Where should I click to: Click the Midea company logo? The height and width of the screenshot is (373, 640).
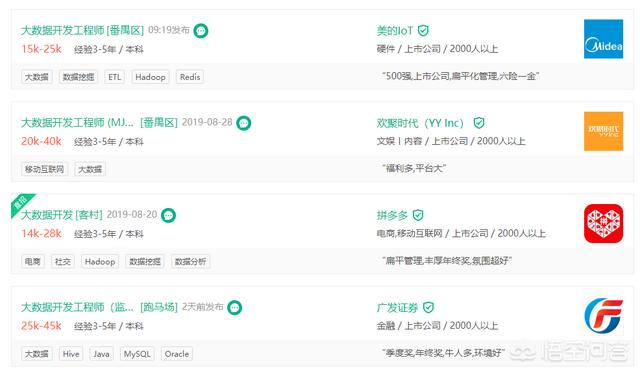[x=603, y=39]
